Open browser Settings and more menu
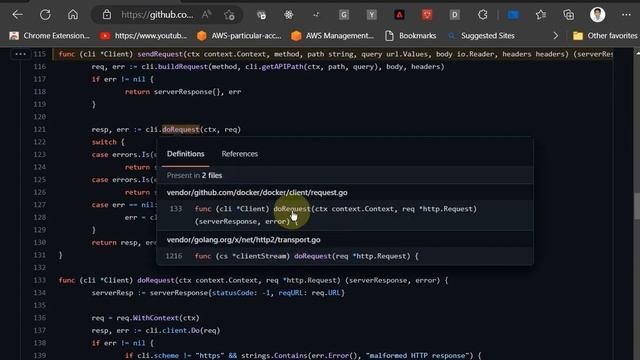The image size is (640, 360). coord(626,15)
